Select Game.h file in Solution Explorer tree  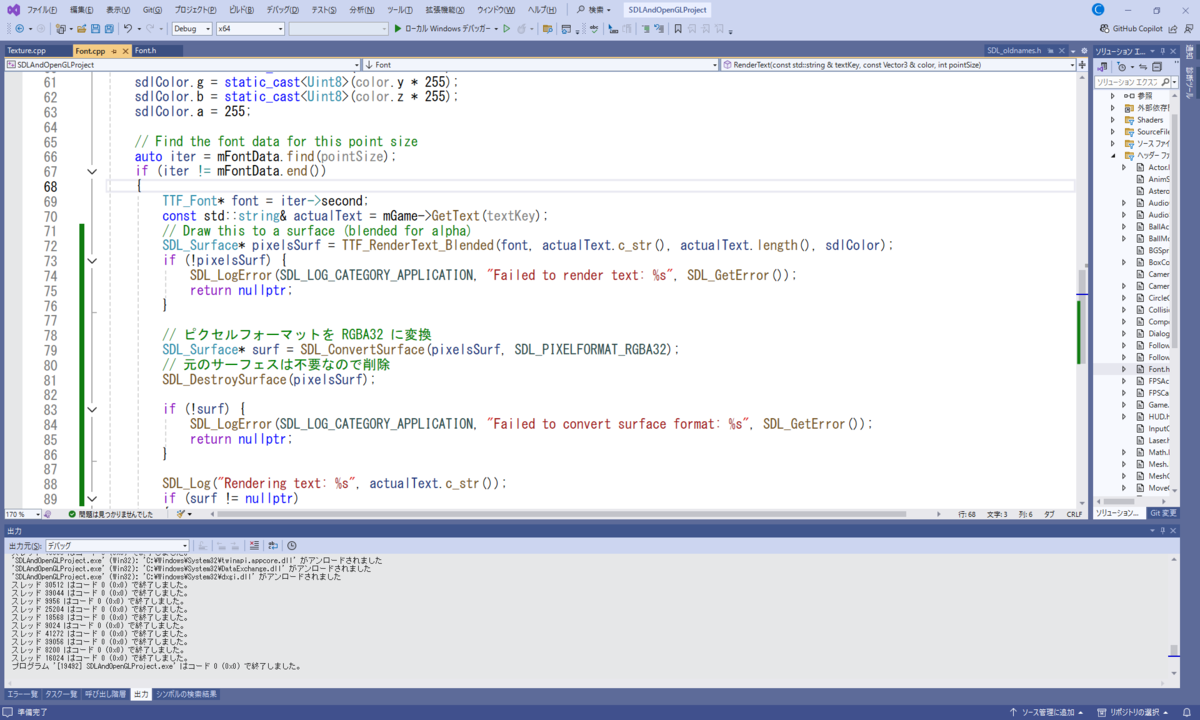1158,405
